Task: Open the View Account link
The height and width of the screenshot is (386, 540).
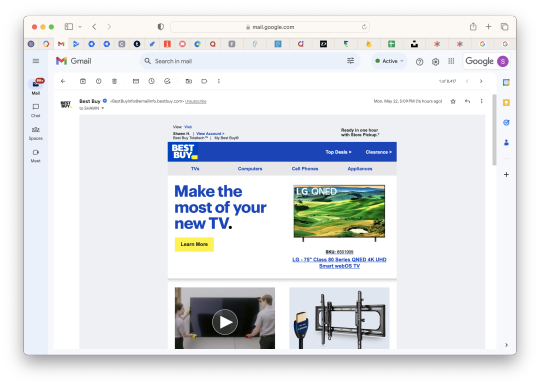Action: click(x=210, y=134)
